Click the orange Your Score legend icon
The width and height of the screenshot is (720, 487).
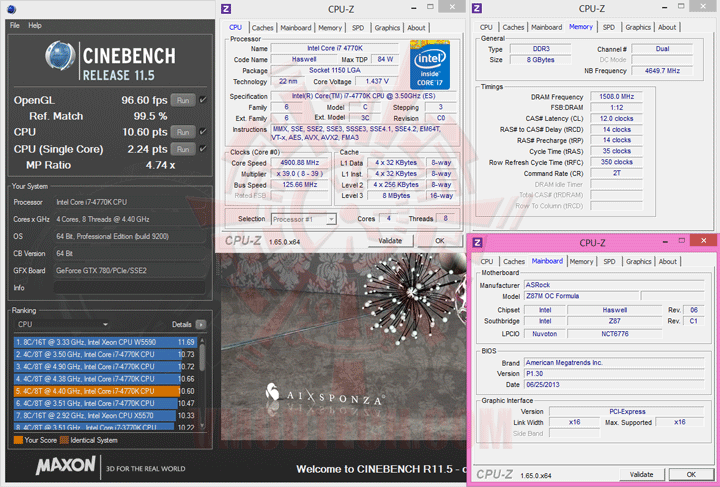pyautogui.click(x=18, y=440)
